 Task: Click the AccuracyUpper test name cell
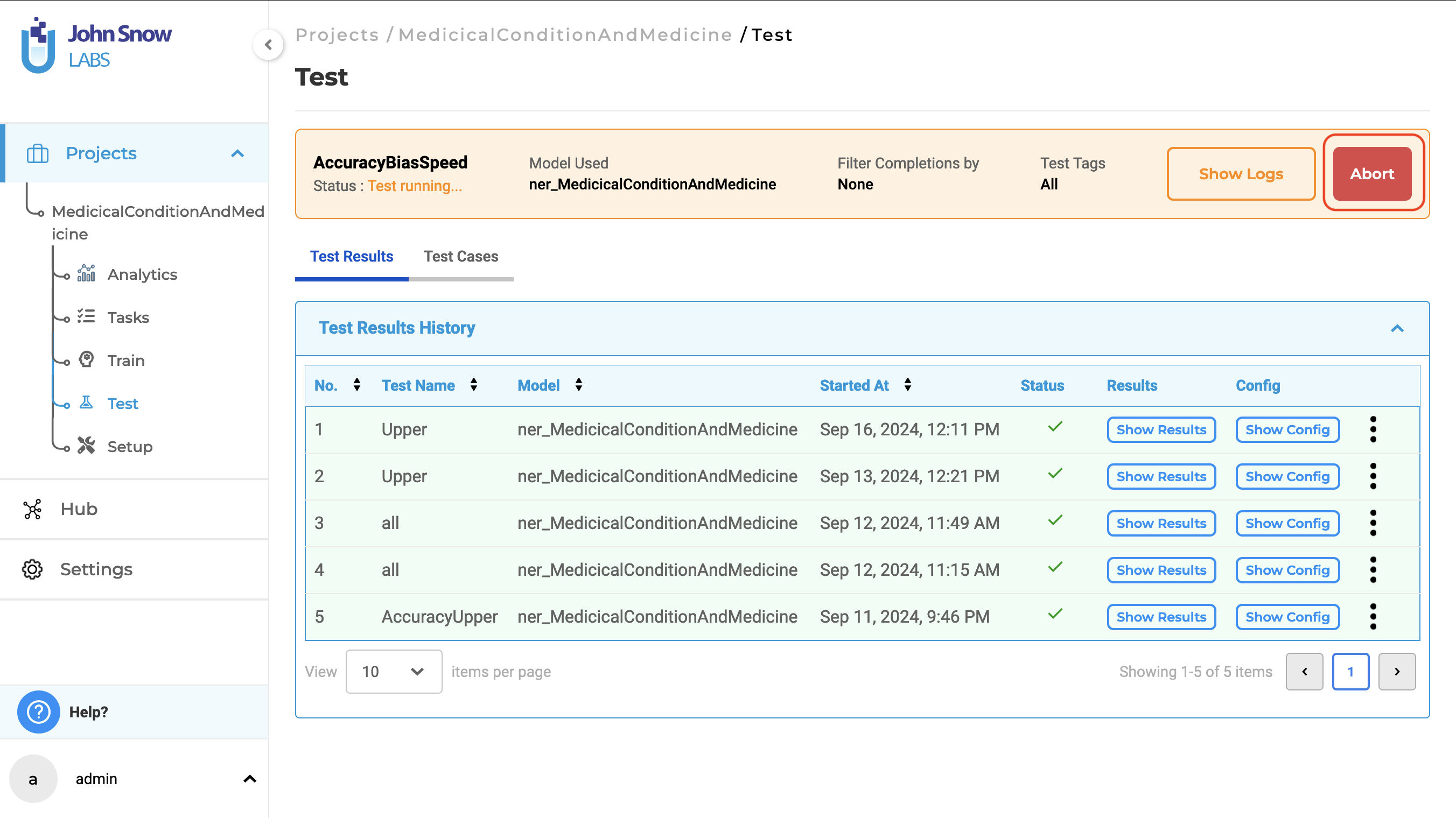coord(440,617)
